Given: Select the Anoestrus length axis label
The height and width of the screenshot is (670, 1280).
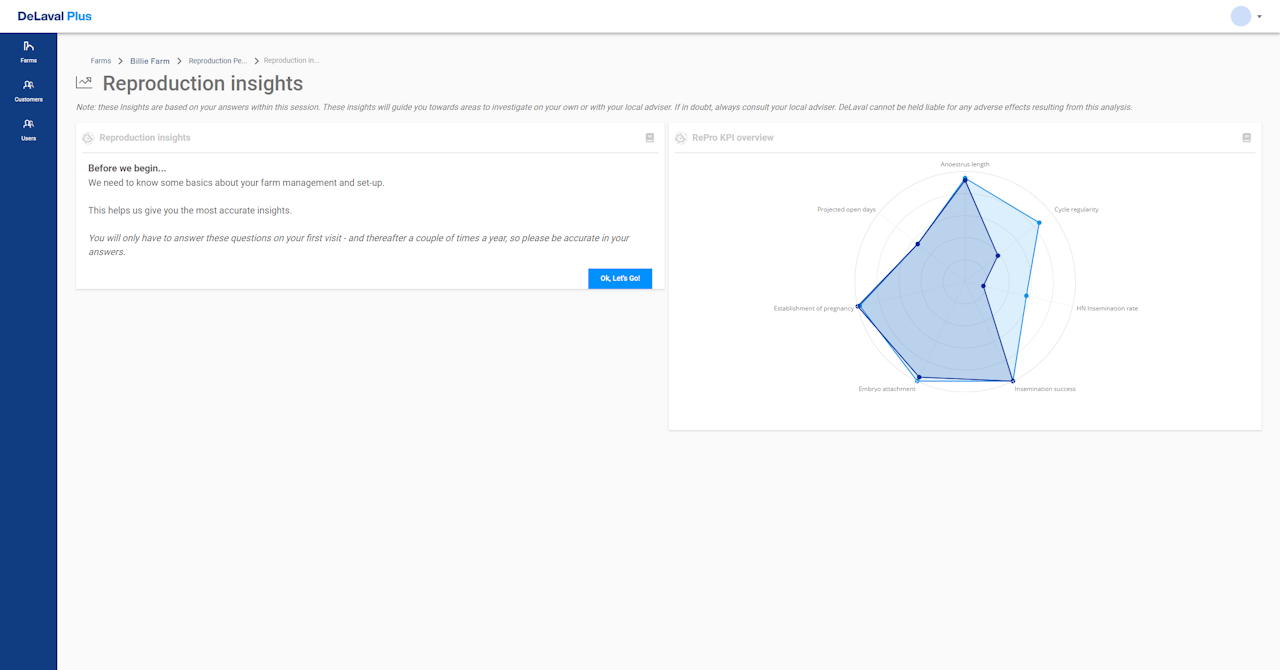Looking at the screenshot, I should 965,164.
